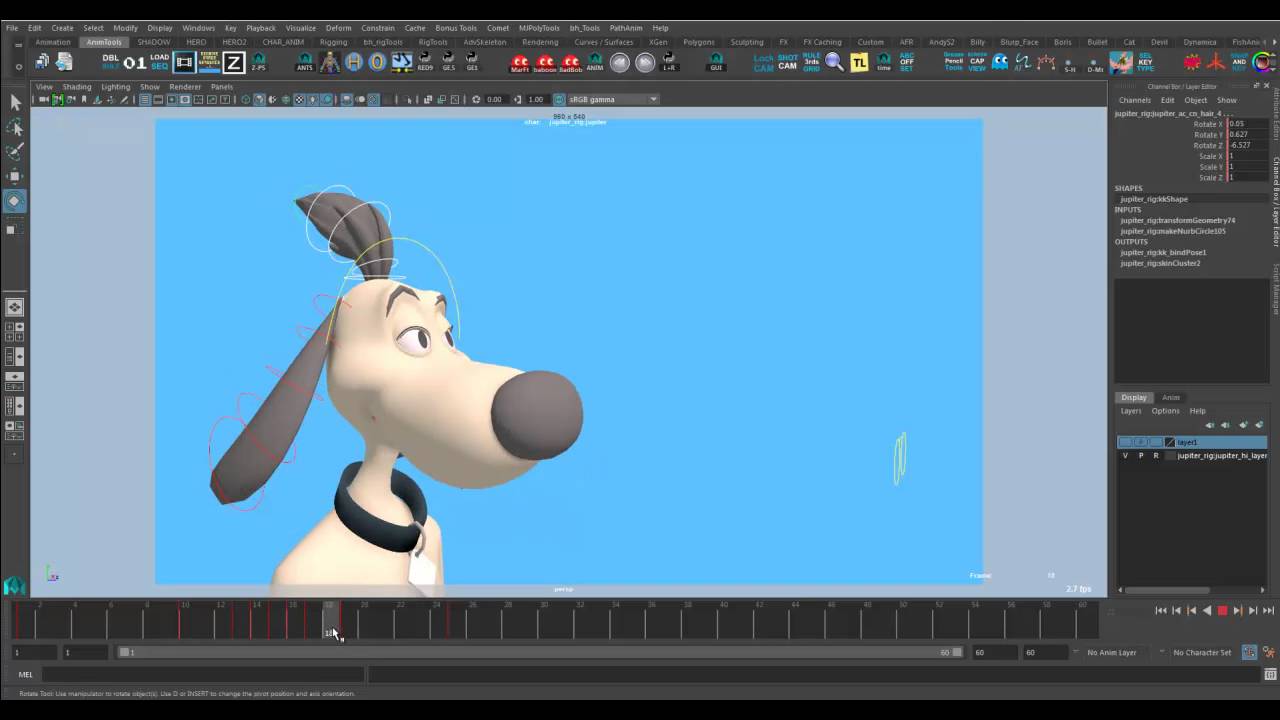Click the Lock CAM shelf button
The image size is (1280, 720).
[x=763, y=62]
